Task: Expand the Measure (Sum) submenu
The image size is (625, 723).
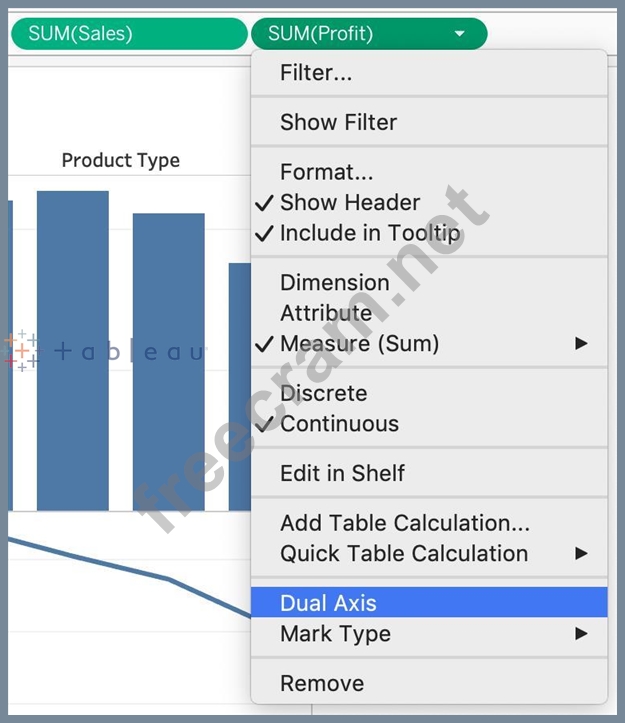Action: [x=581, y=344]
